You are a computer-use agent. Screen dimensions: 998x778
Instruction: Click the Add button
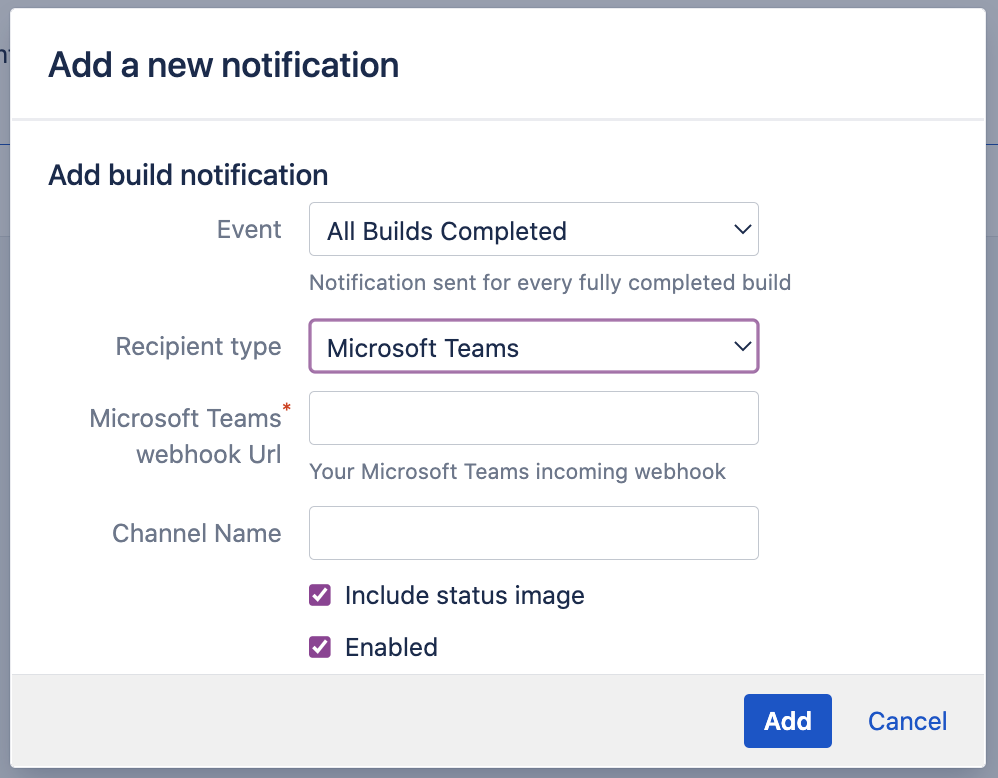787,721
